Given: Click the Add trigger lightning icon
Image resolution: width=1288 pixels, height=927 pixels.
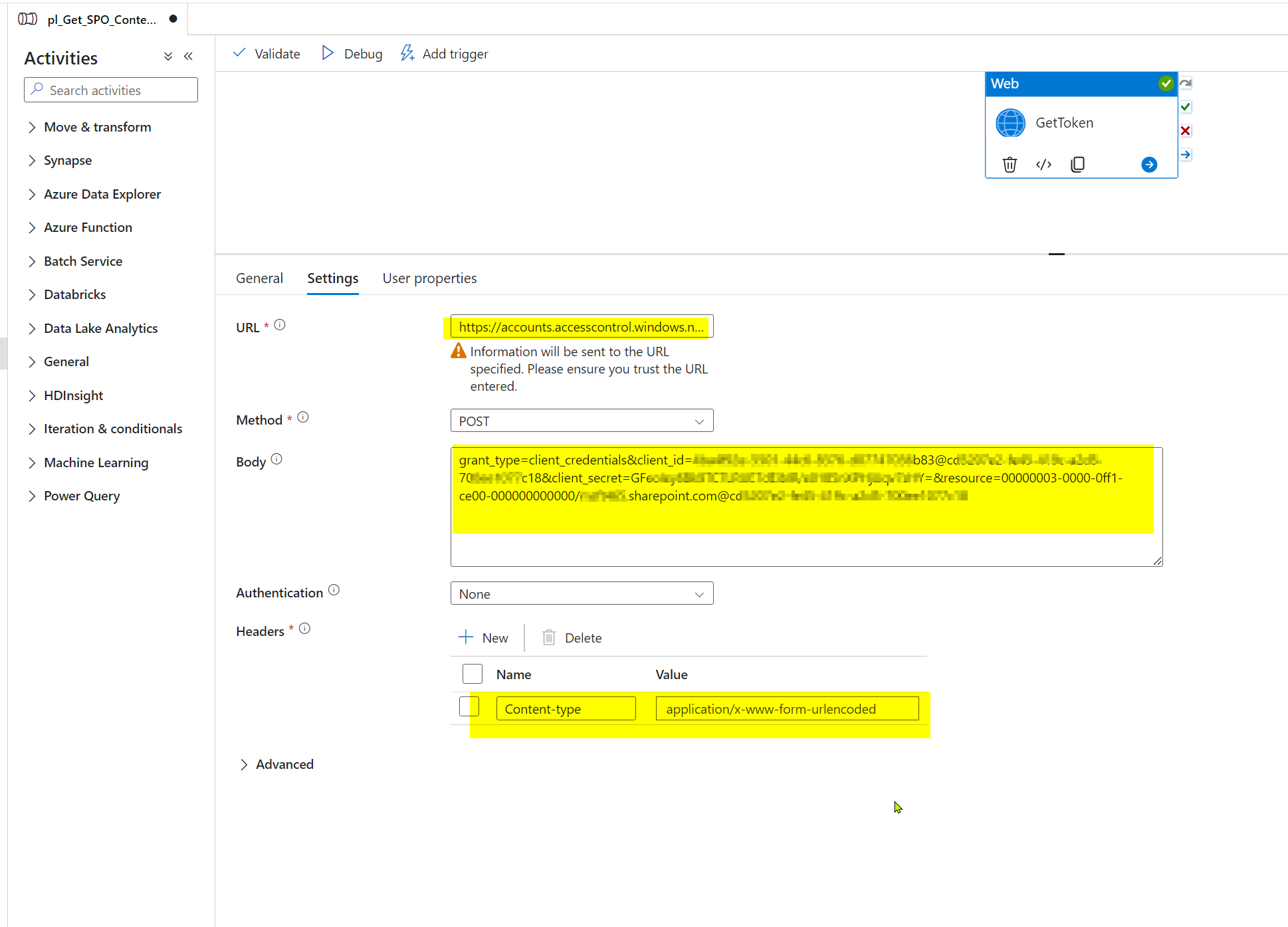Looking at the screenshot, I should pos(407,53).
